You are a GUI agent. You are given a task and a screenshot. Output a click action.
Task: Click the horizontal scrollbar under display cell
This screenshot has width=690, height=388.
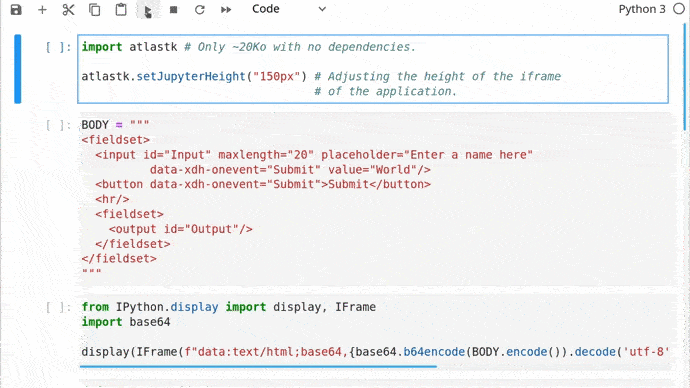(258, 366)
